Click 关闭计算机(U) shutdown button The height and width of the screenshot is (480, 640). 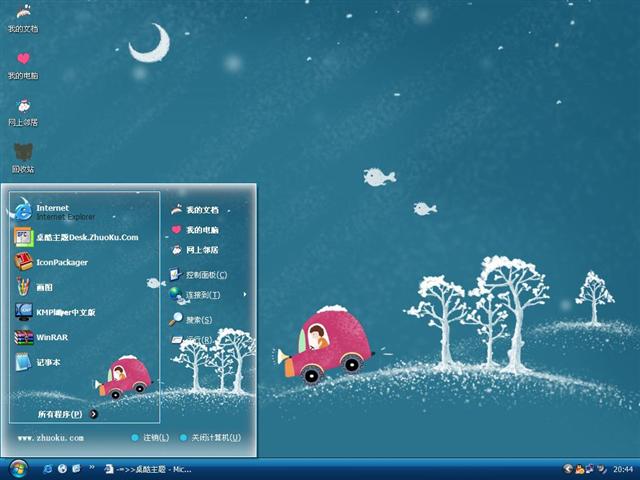pyautogui.click(x=210, y=438)
